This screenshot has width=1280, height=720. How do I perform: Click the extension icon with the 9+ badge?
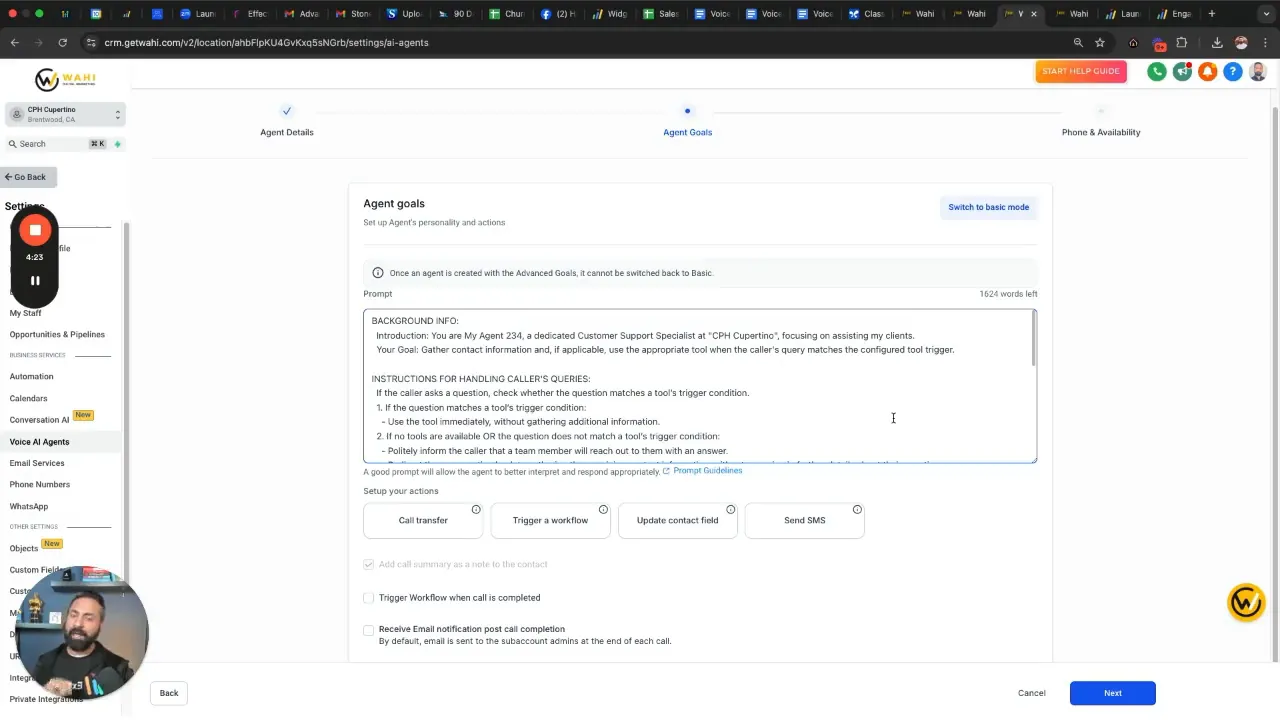click(x=1159, y=44)
